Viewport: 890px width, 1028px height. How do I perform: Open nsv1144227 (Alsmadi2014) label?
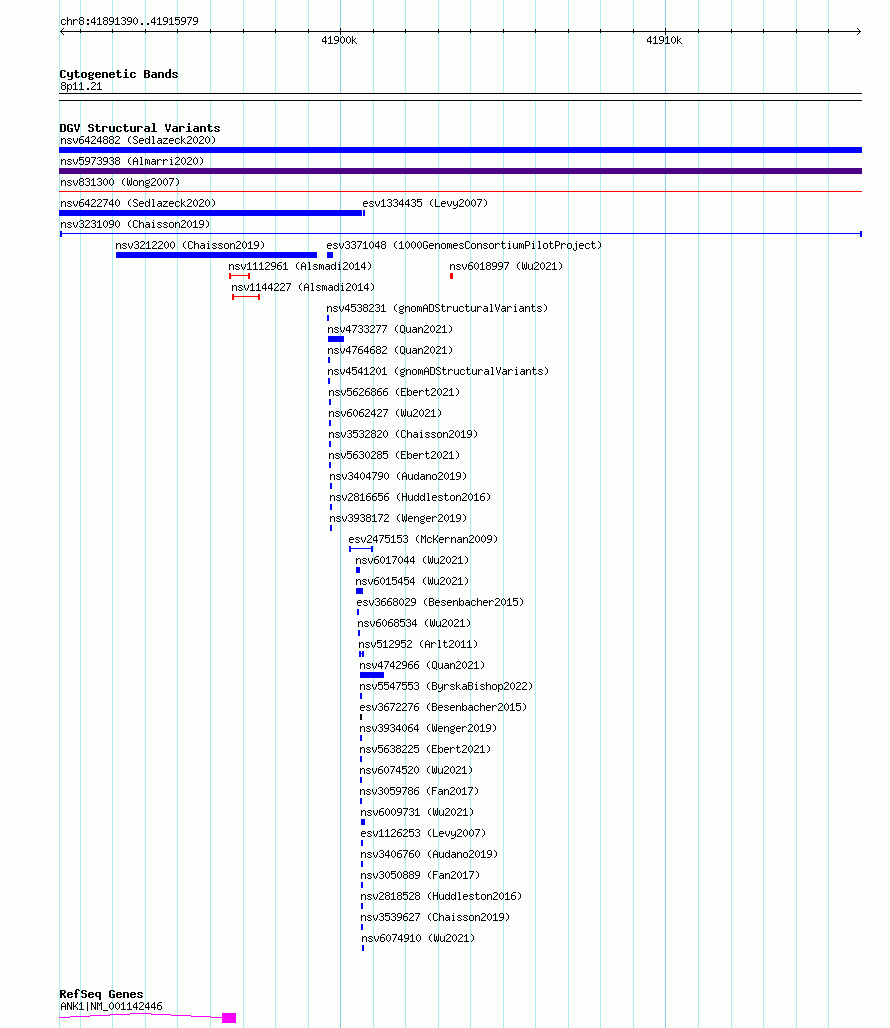point(303,287)
